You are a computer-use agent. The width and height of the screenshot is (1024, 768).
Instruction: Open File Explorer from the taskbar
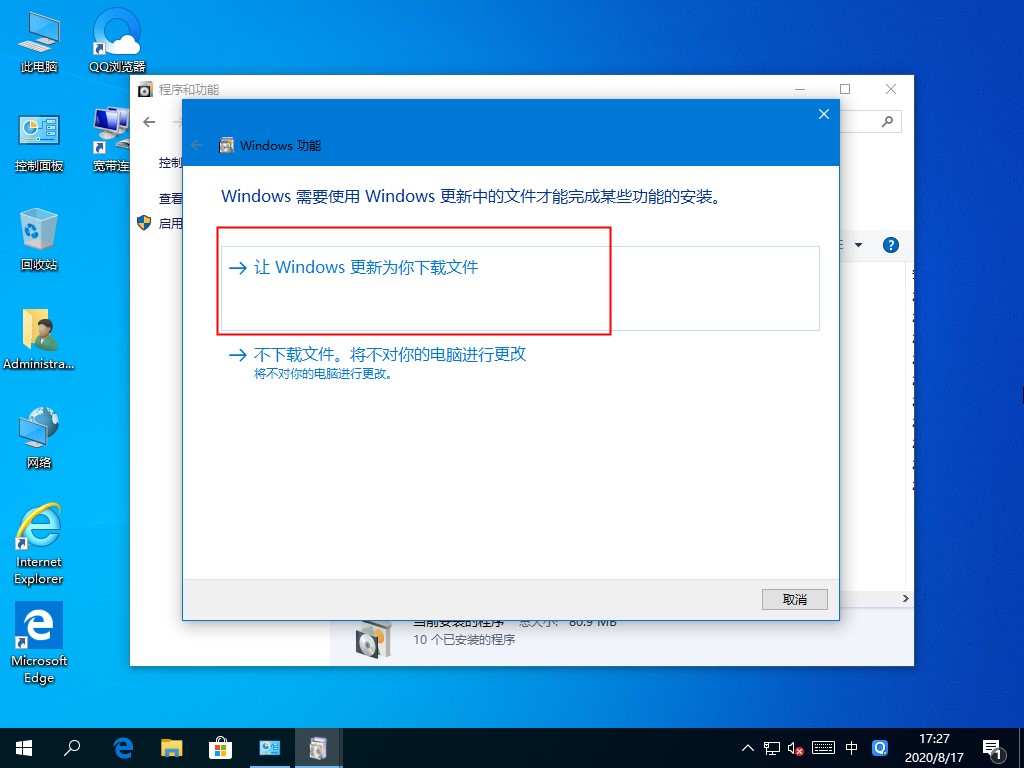[x=172, y=748]
